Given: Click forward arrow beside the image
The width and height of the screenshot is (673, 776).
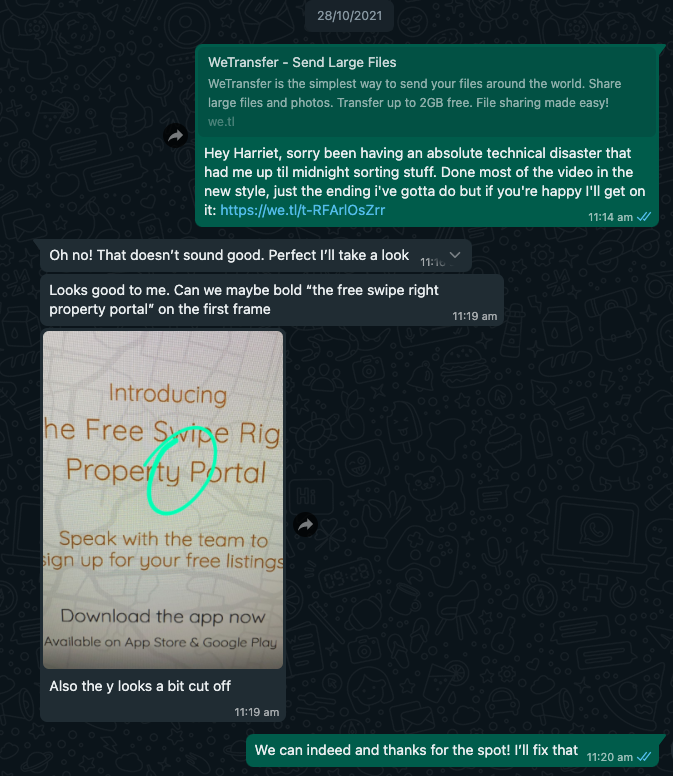Looking at the screenshot, I should (306, 525).
